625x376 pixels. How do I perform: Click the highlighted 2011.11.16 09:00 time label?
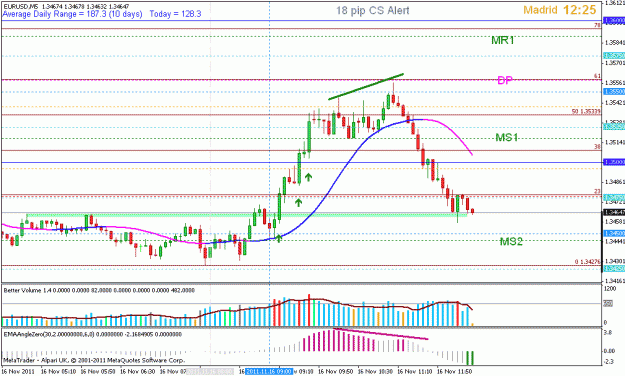[269, 372]
